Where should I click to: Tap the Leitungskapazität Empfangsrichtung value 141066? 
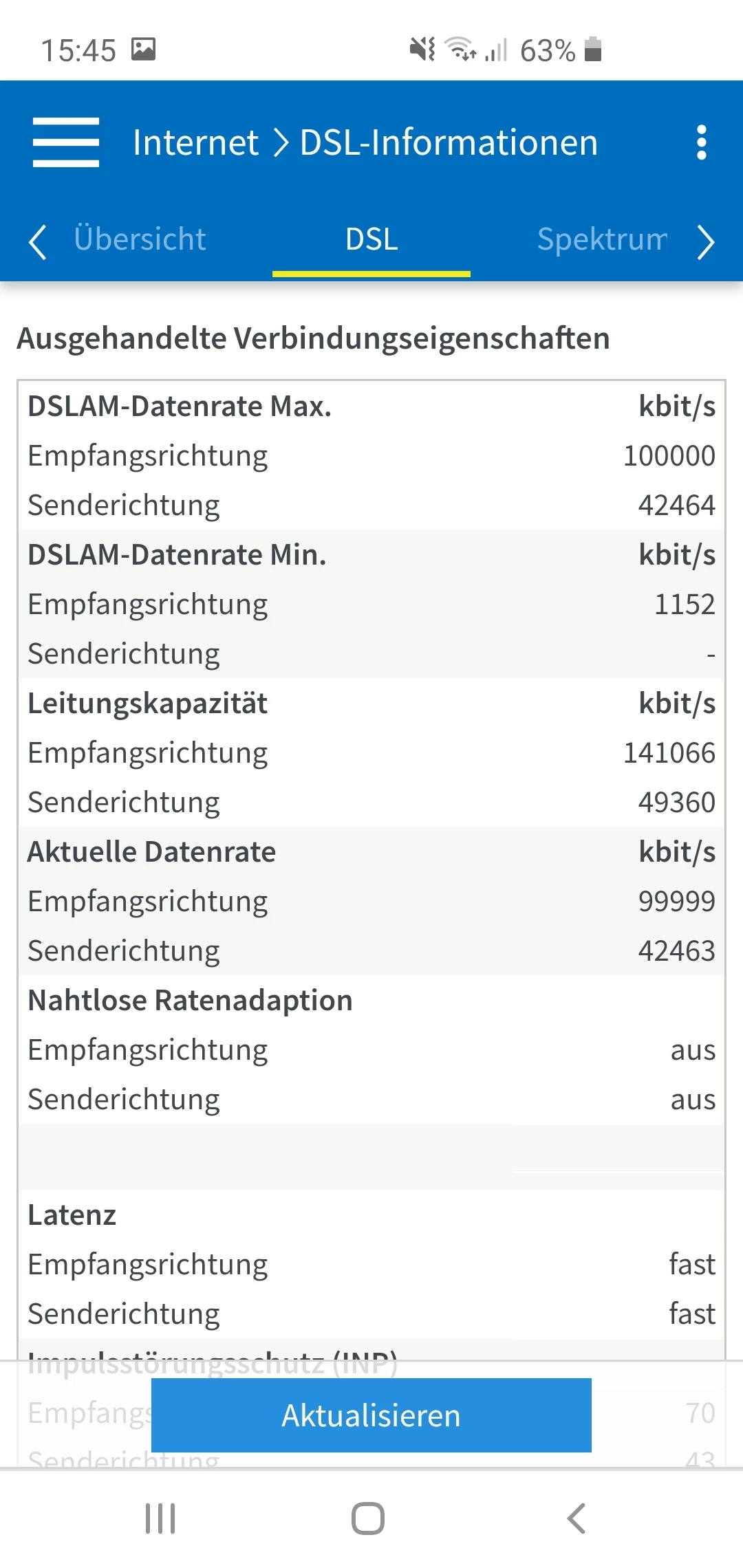[x=669, y=753]
